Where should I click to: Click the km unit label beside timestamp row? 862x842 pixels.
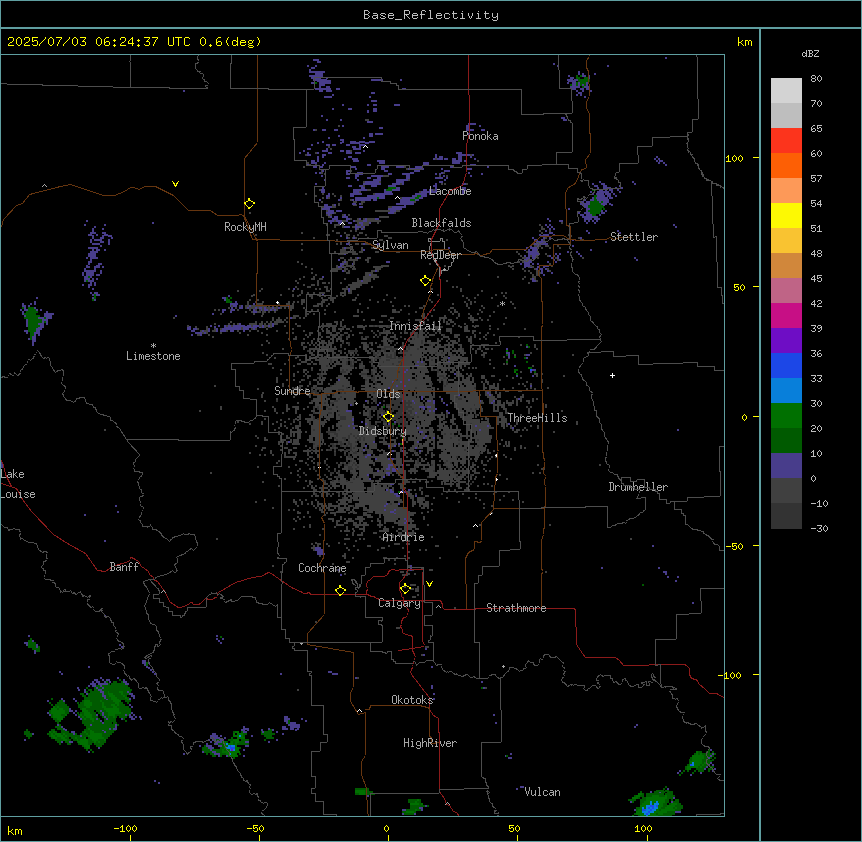745,42
